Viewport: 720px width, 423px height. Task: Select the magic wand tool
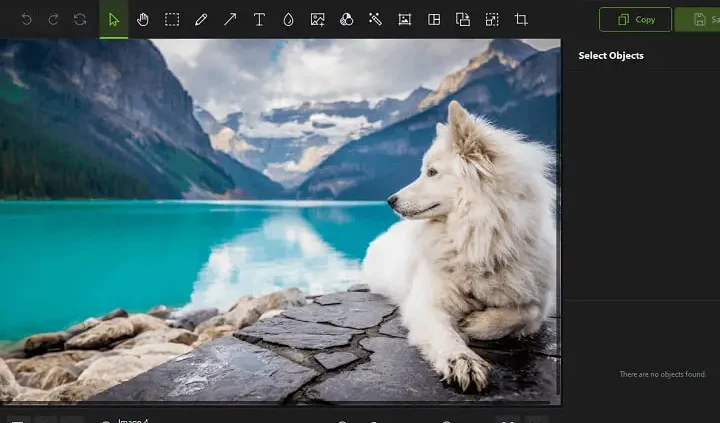(375, 19)
